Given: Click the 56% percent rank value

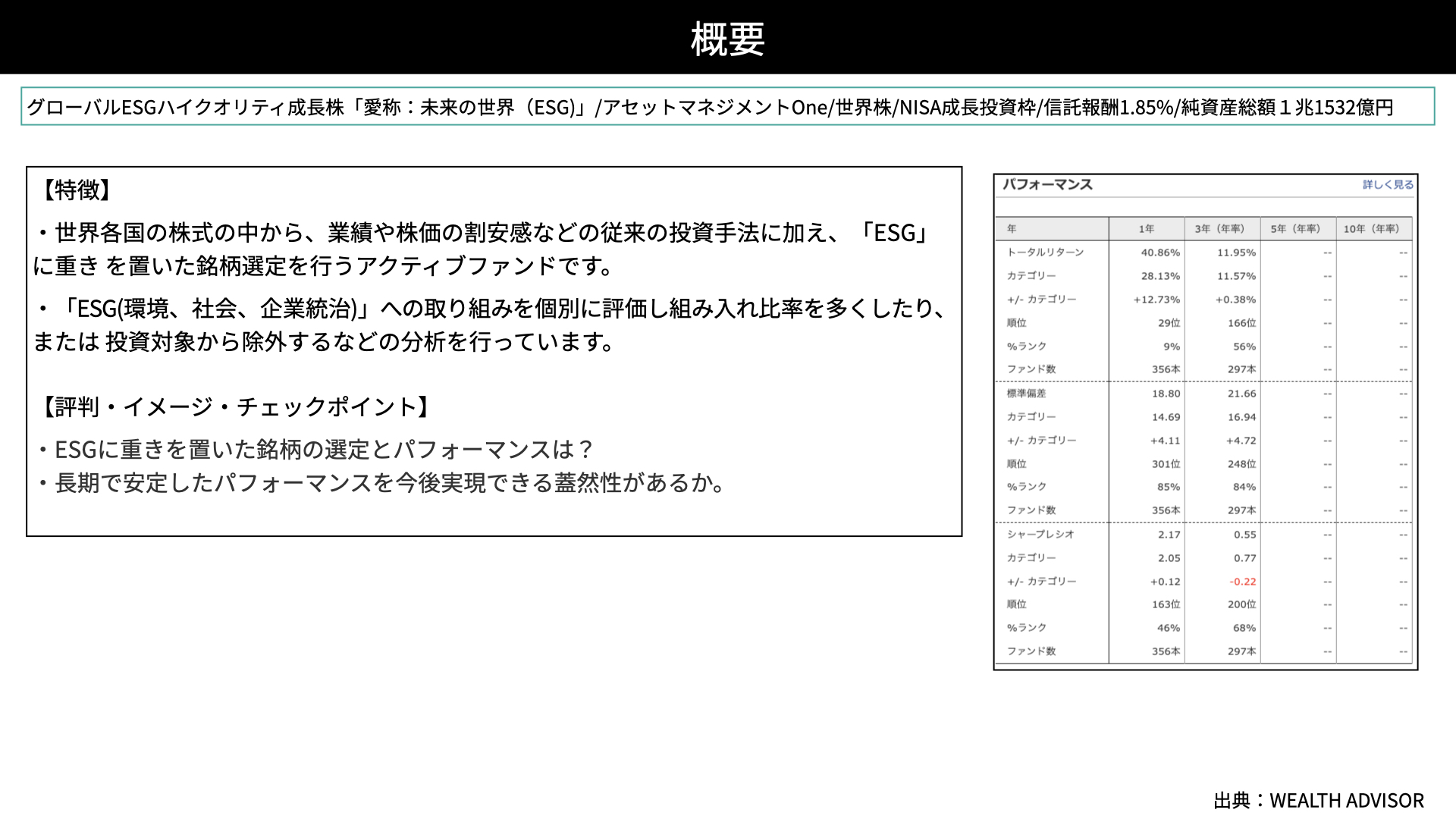Looking at the screenshot, I should 1244,347.
